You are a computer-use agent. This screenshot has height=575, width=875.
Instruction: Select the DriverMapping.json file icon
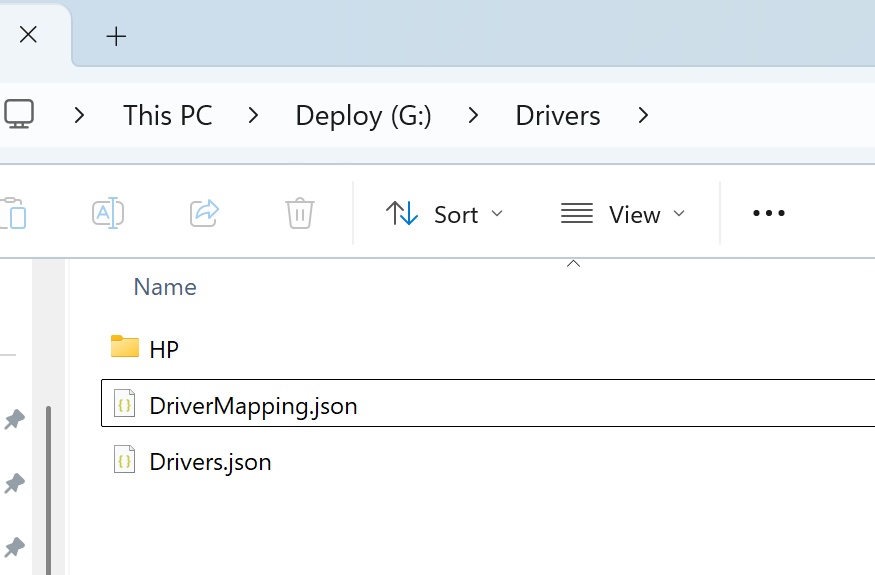click(125, 405)
